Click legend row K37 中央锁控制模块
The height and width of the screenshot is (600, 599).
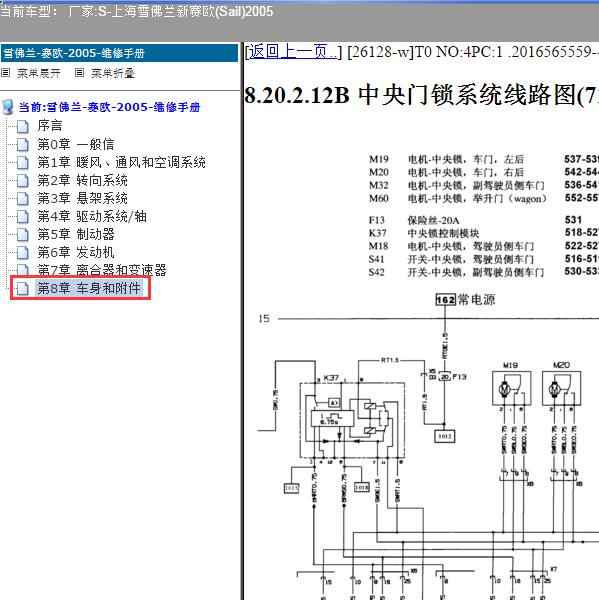coord(483,233)
